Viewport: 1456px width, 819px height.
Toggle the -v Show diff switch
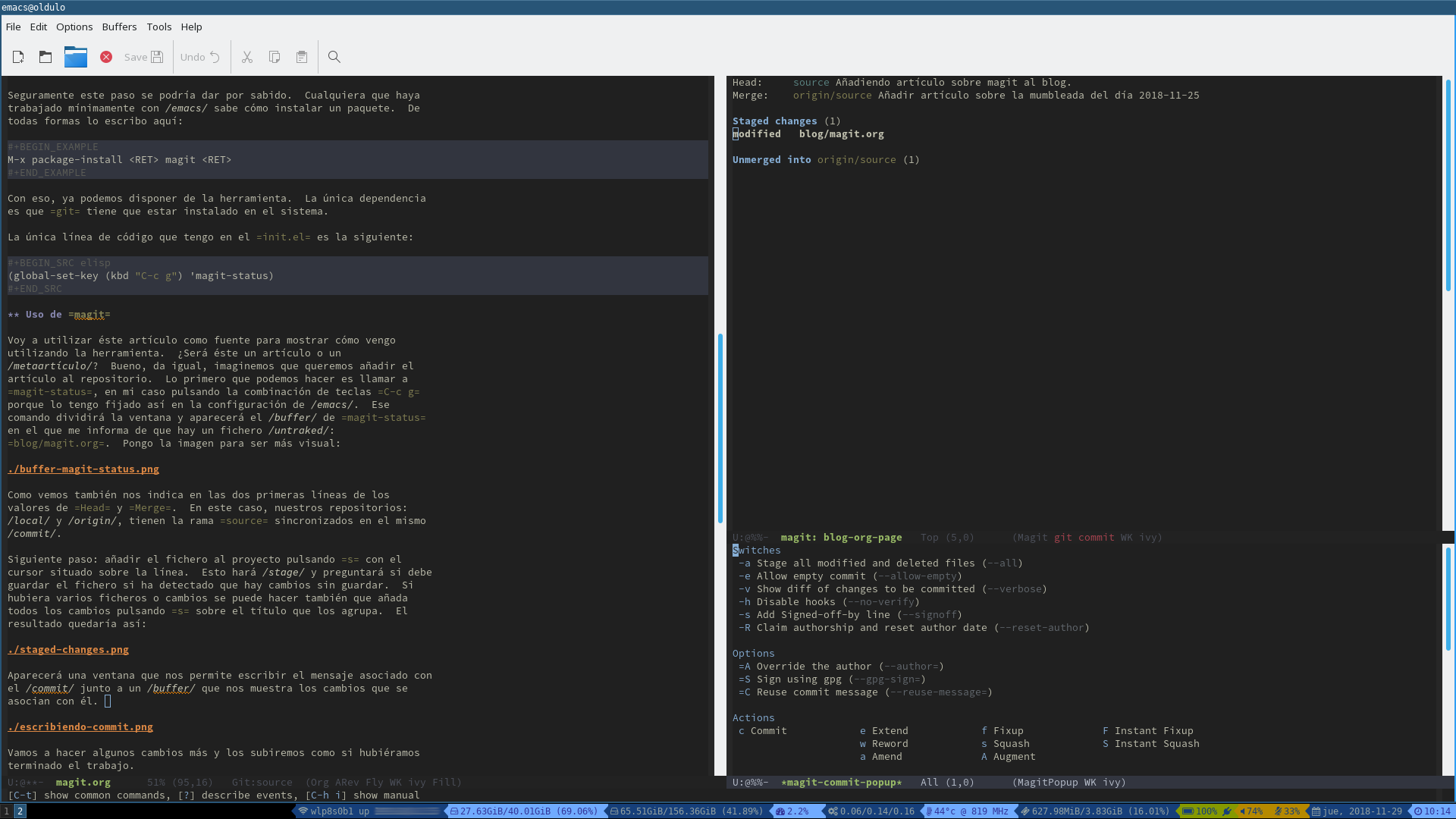[x=893, y=589]
